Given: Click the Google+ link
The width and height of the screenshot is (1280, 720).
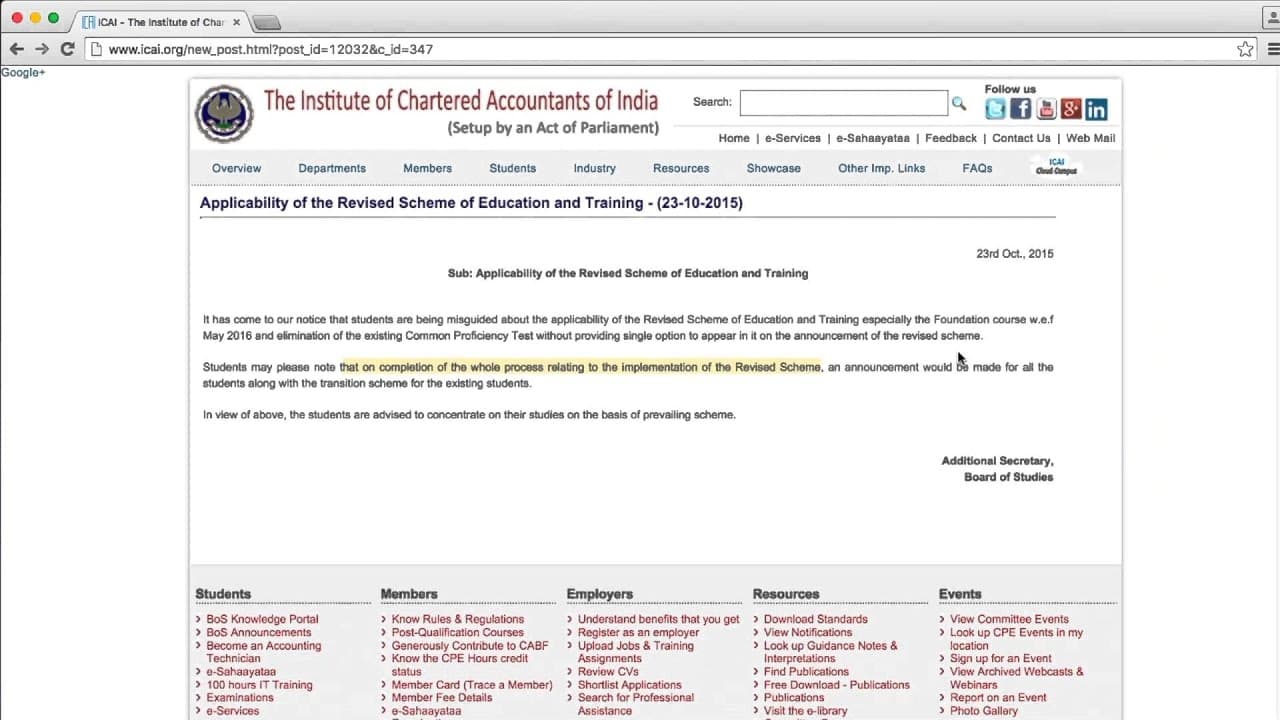Looking at the screenshot, I should coord(23,72).
